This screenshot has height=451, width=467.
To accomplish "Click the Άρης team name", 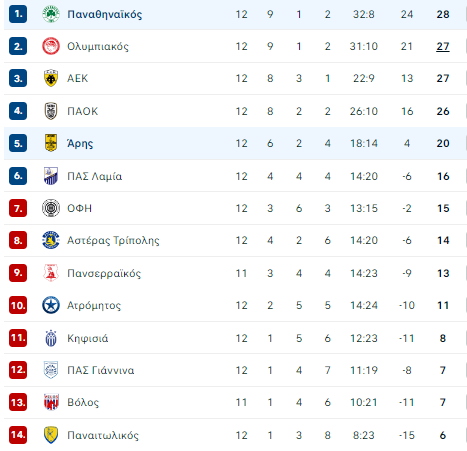I will 80,143.
